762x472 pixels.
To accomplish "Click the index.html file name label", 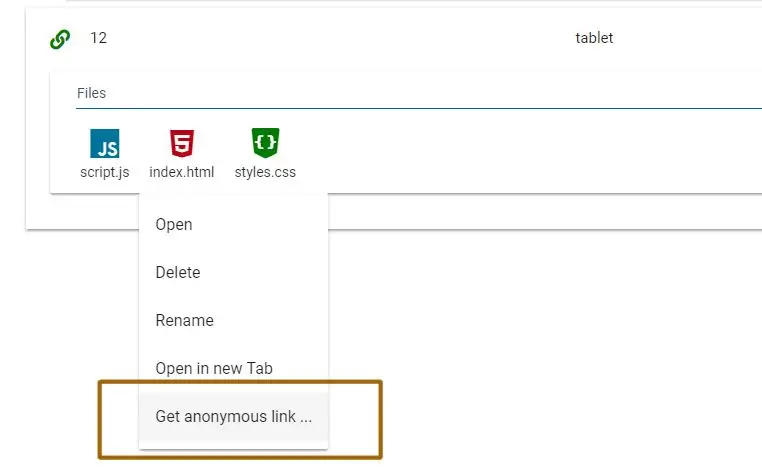I will pyautogui.click(x=182, y=172).
